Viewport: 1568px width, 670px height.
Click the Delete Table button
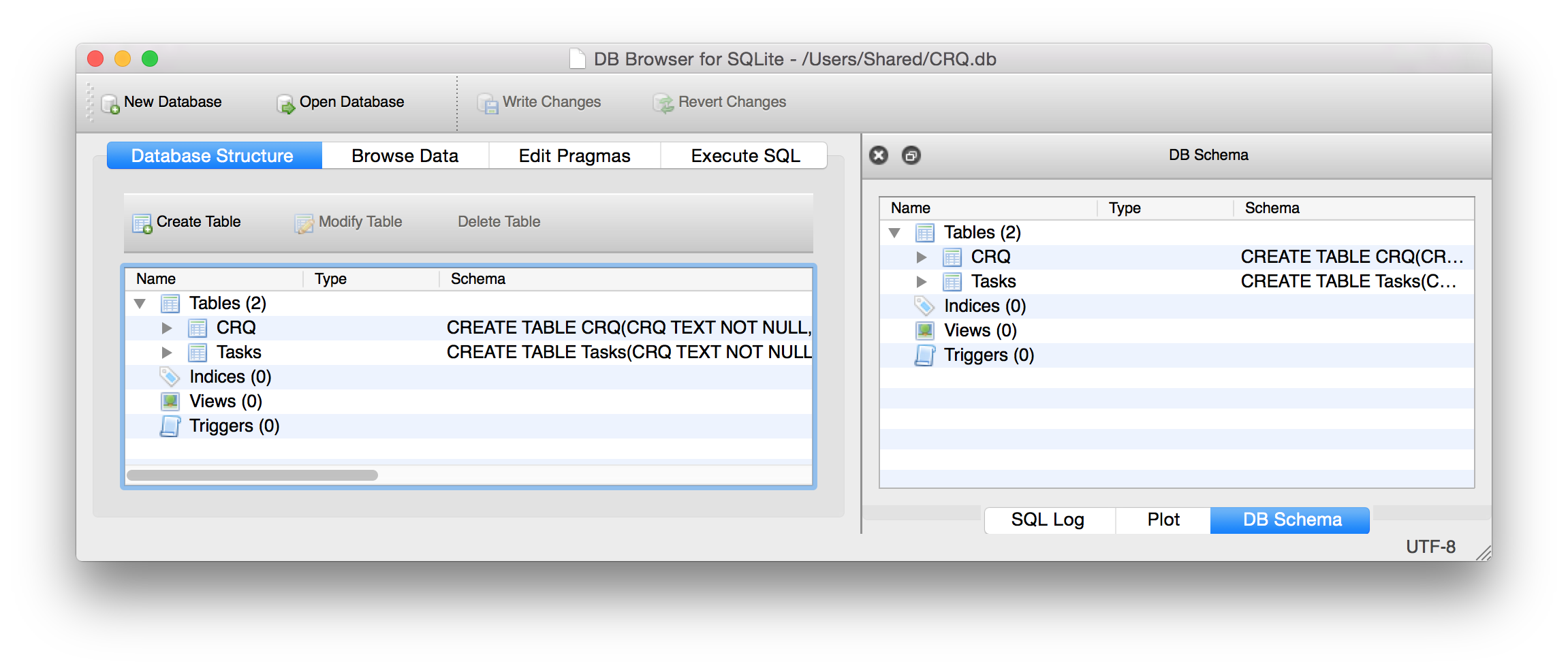point(499,221)
